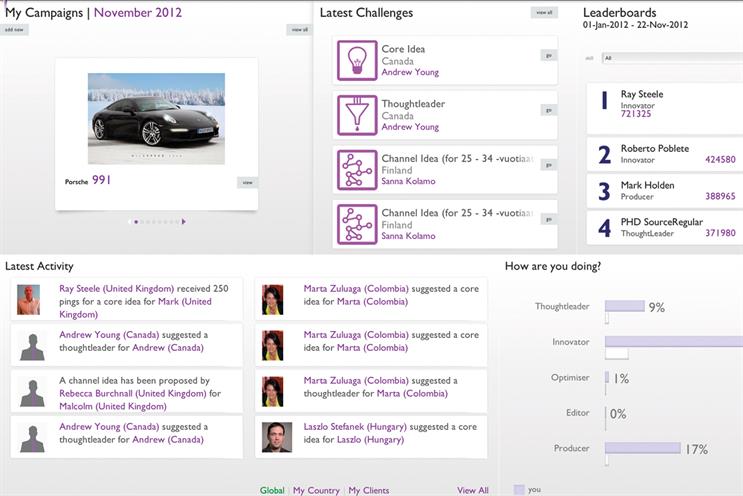Click 'November 2012' in campaigns heading
Screen dimensions: 743x496
pyautogui.click(x=138, y=12)
